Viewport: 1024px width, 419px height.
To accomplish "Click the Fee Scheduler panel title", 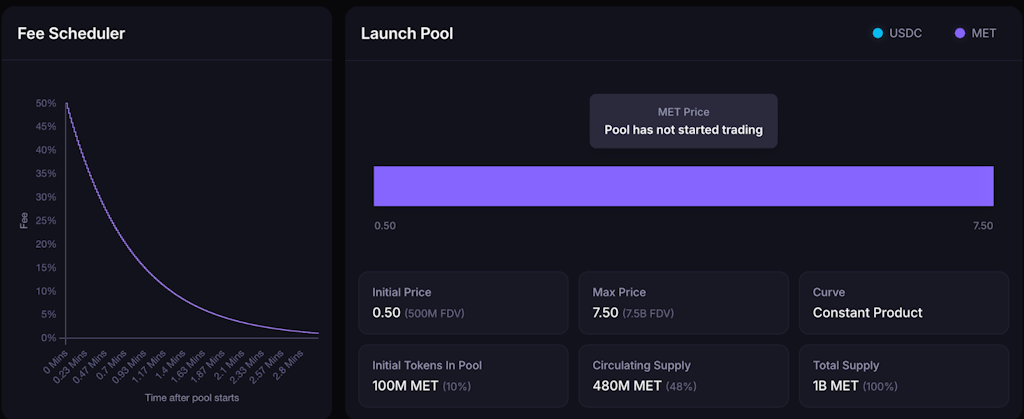I will point(71,33).
